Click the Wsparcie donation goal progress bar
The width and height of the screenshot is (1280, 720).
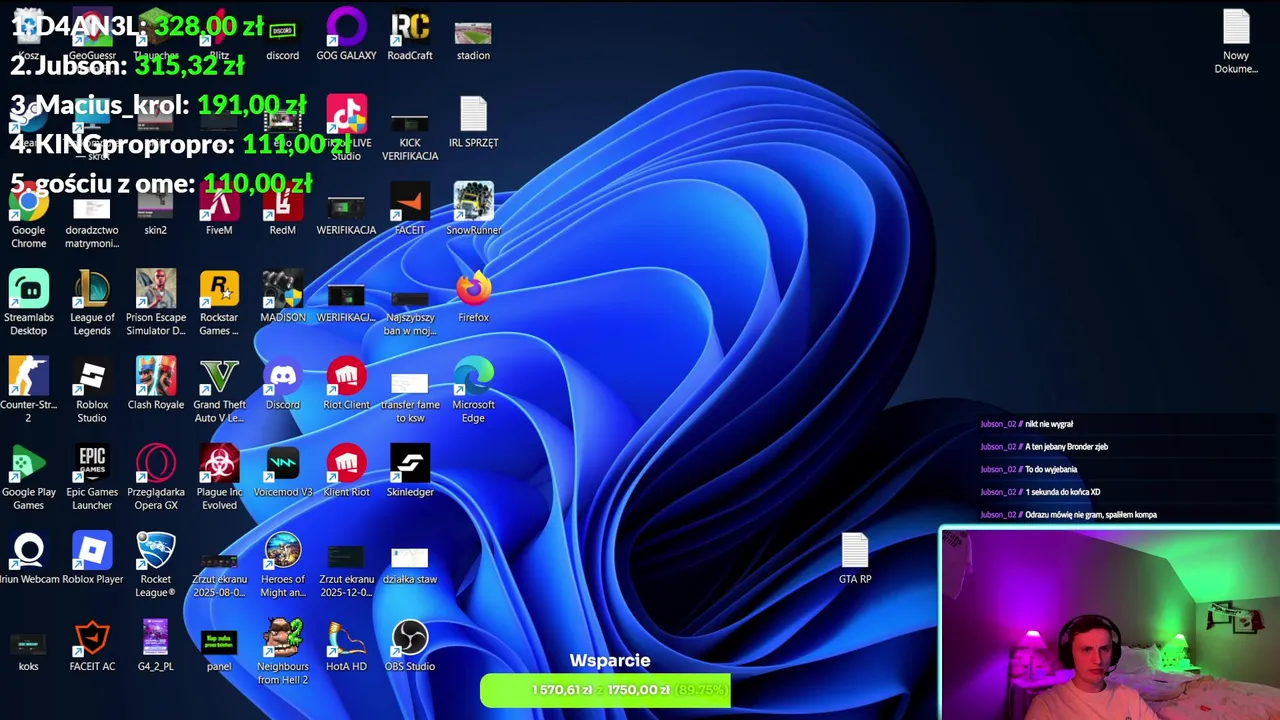pos(605,690)
